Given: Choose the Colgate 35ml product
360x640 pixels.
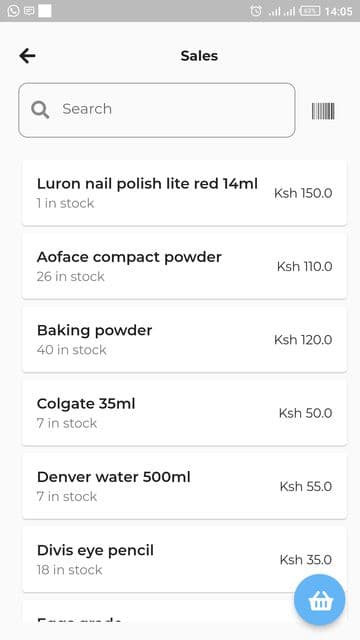Looking at the screenshot, I should 184,413.
